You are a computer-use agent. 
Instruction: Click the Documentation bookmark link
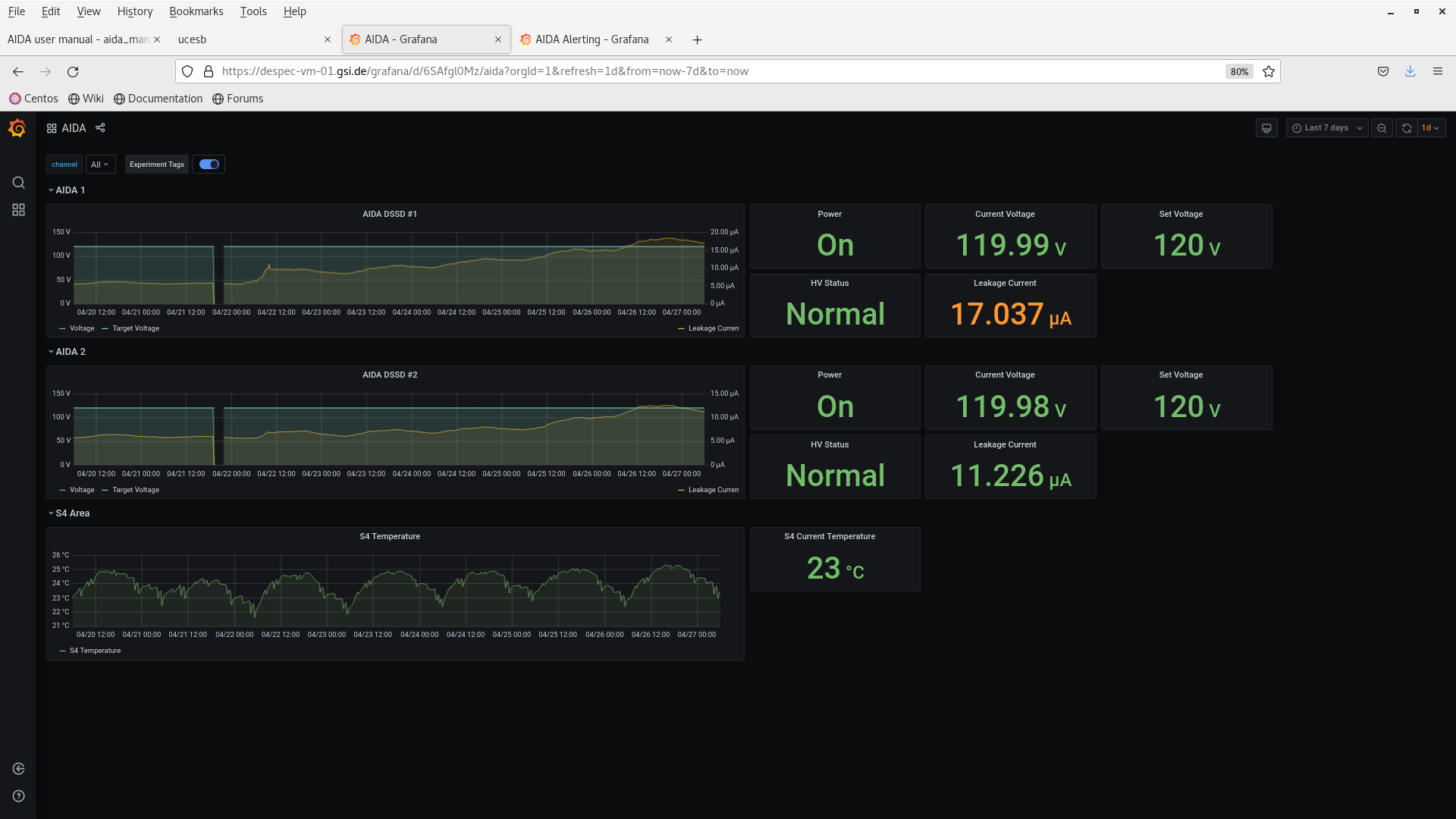[165, 99]
